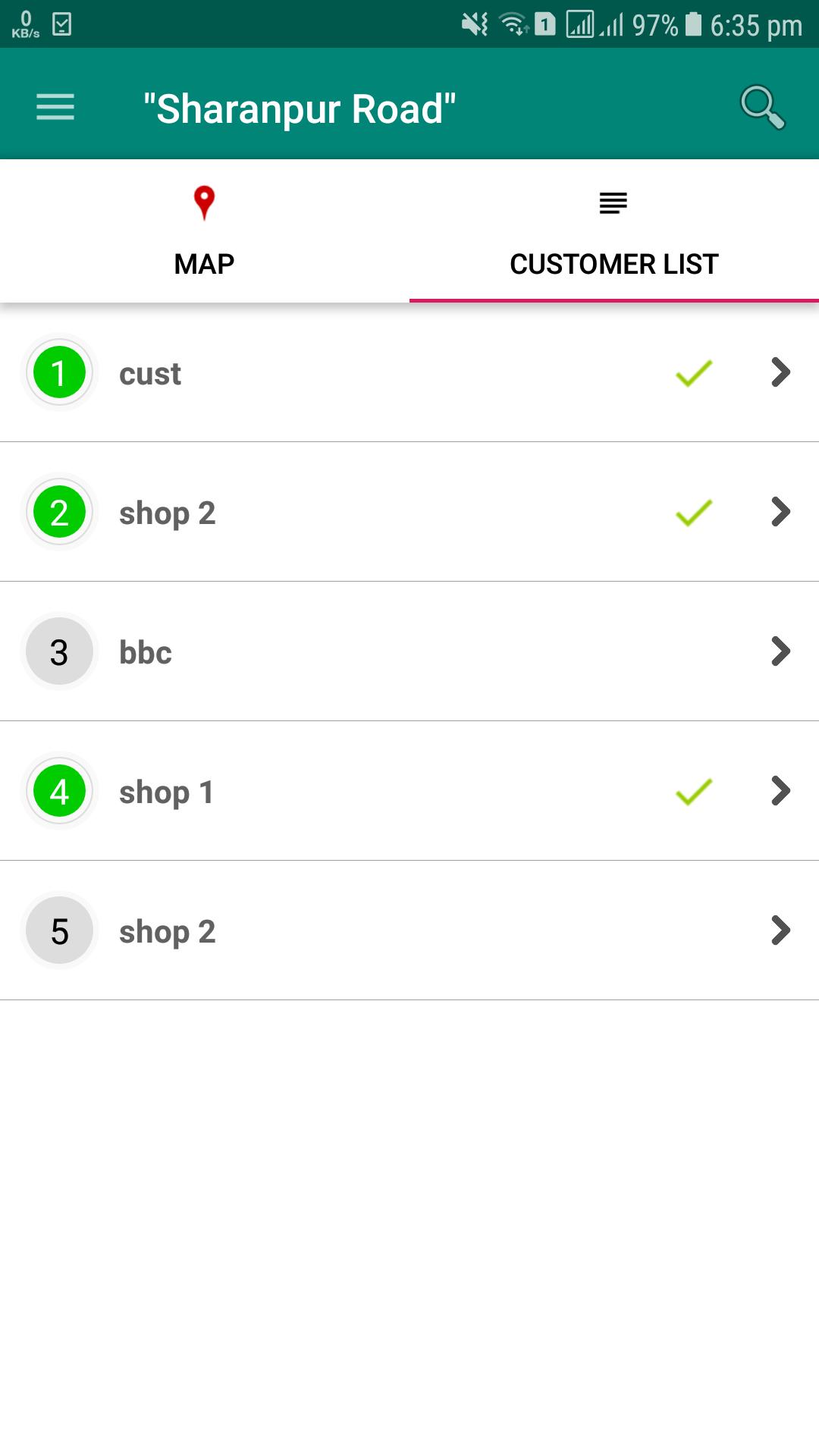Expand the bbc row chevron
Viewport: 819px width, 1456px height.
coord(780,651)
